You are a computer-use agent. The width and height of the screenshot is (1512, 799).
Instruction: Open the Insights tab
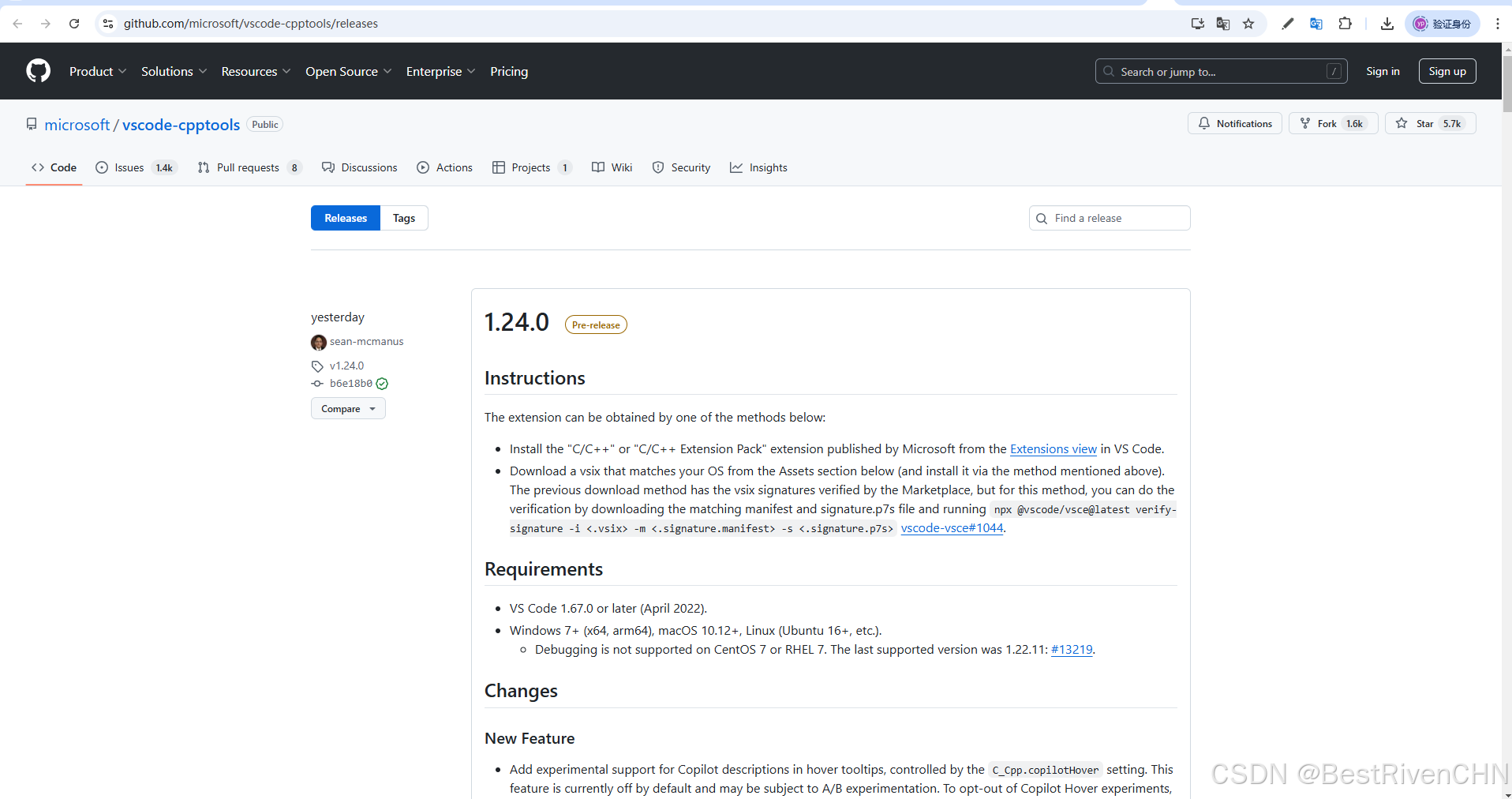tap(759, 167)
